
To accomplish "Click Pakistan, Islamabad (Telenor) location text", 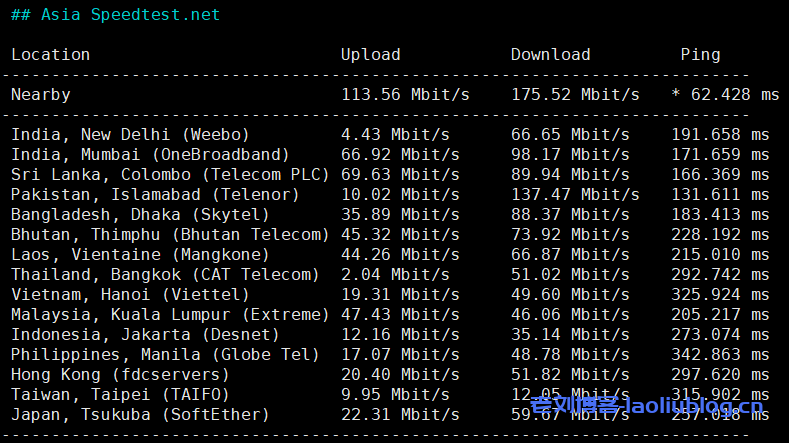I will pos(155,195).
